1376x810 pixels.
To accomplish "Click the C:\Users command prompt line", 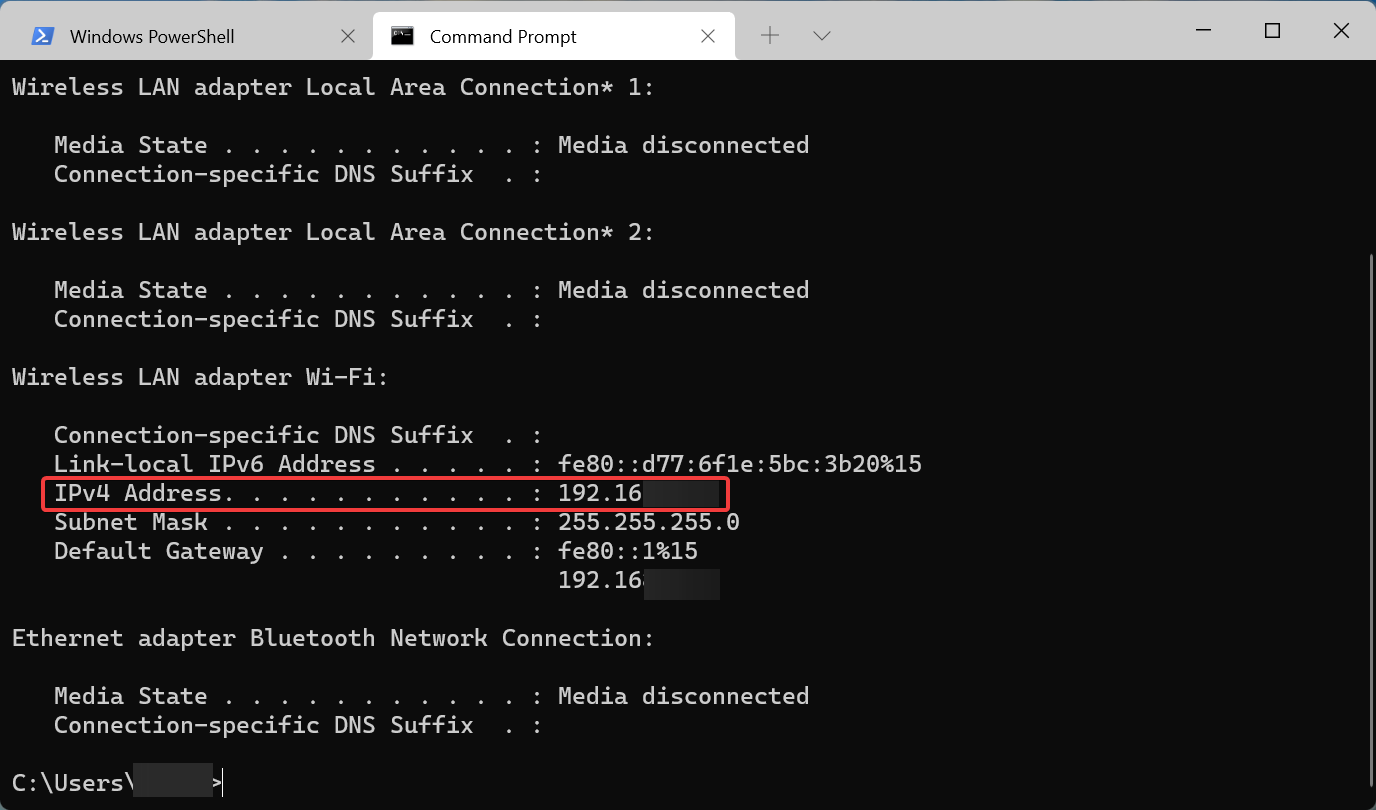I will [x=70, y=782].
